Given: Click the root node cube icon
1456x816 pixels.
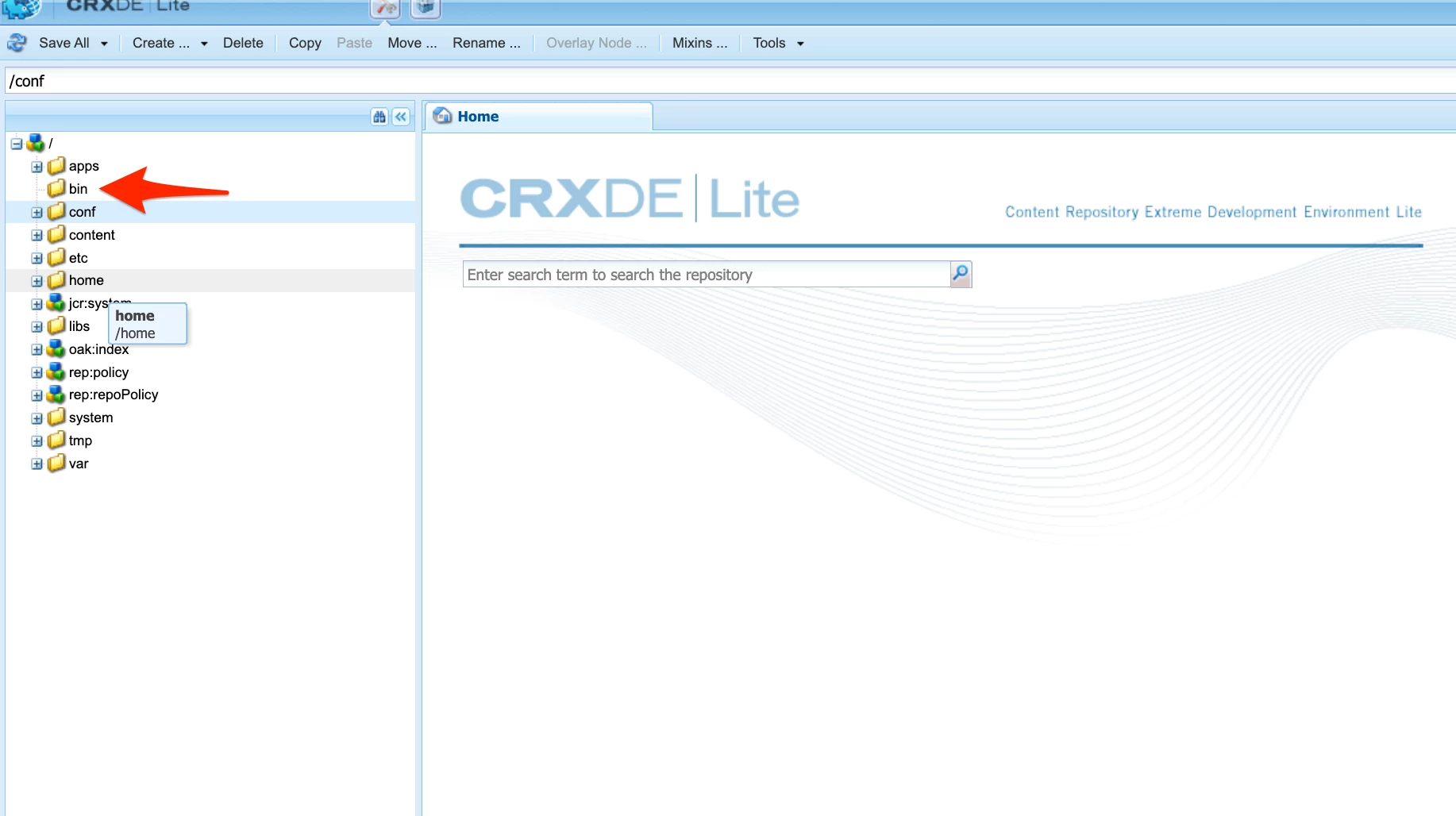Looking at the screenshot, I should [35, 143].
